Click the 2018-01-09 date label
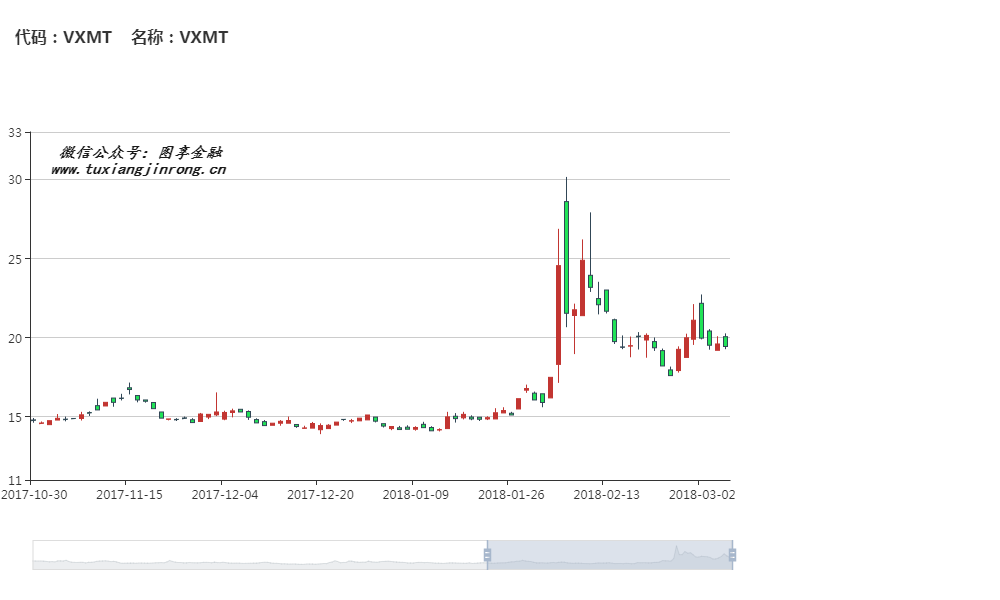This screenshot has width=1000, height=600. click(x=416, y=494)
